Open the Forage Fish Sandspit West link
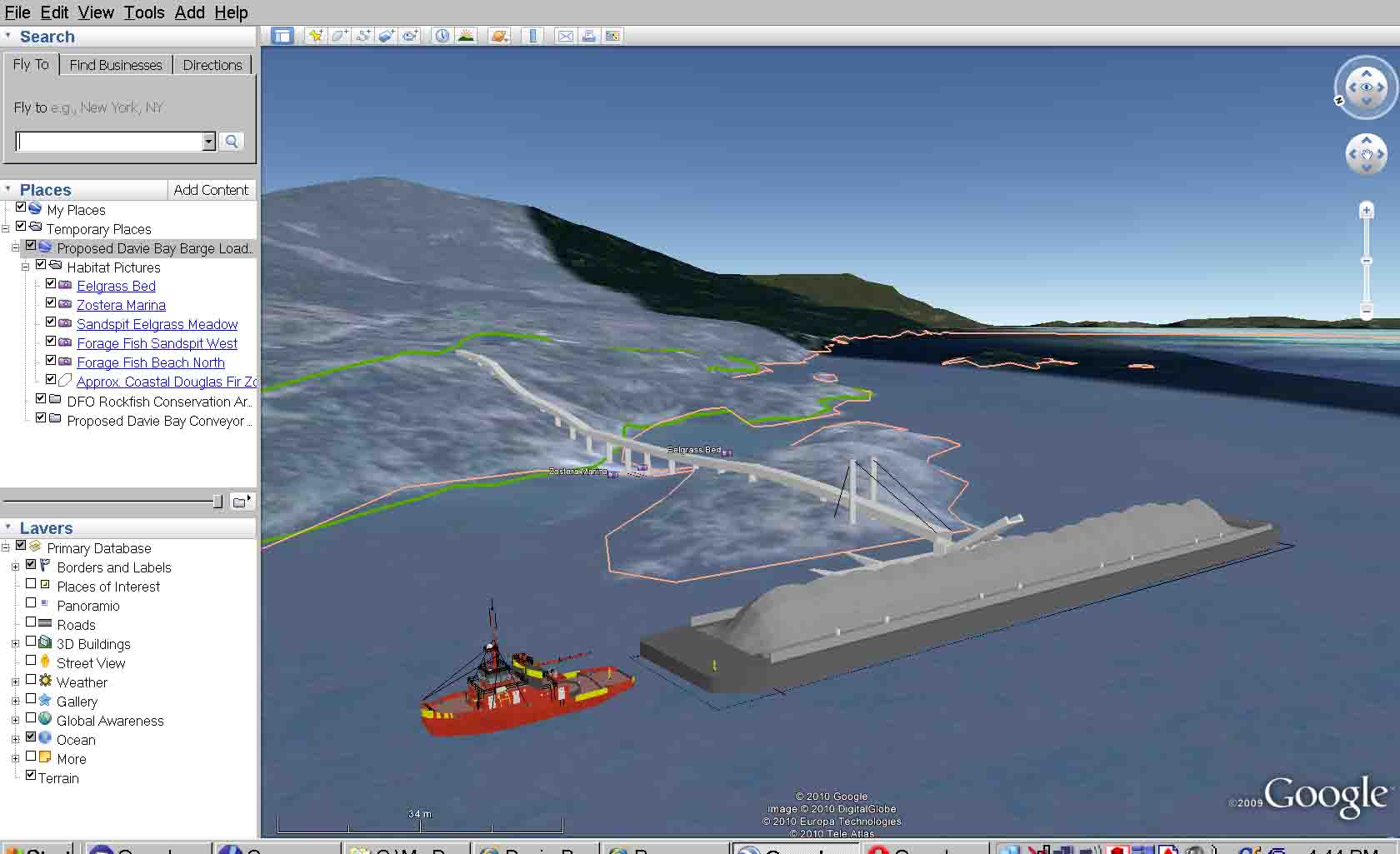 coord(157,343)
